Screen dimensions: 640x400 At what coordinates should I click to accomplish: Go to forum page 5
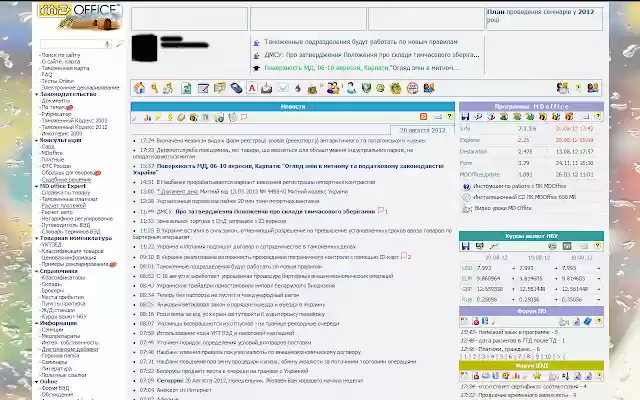tap(501, 357)
